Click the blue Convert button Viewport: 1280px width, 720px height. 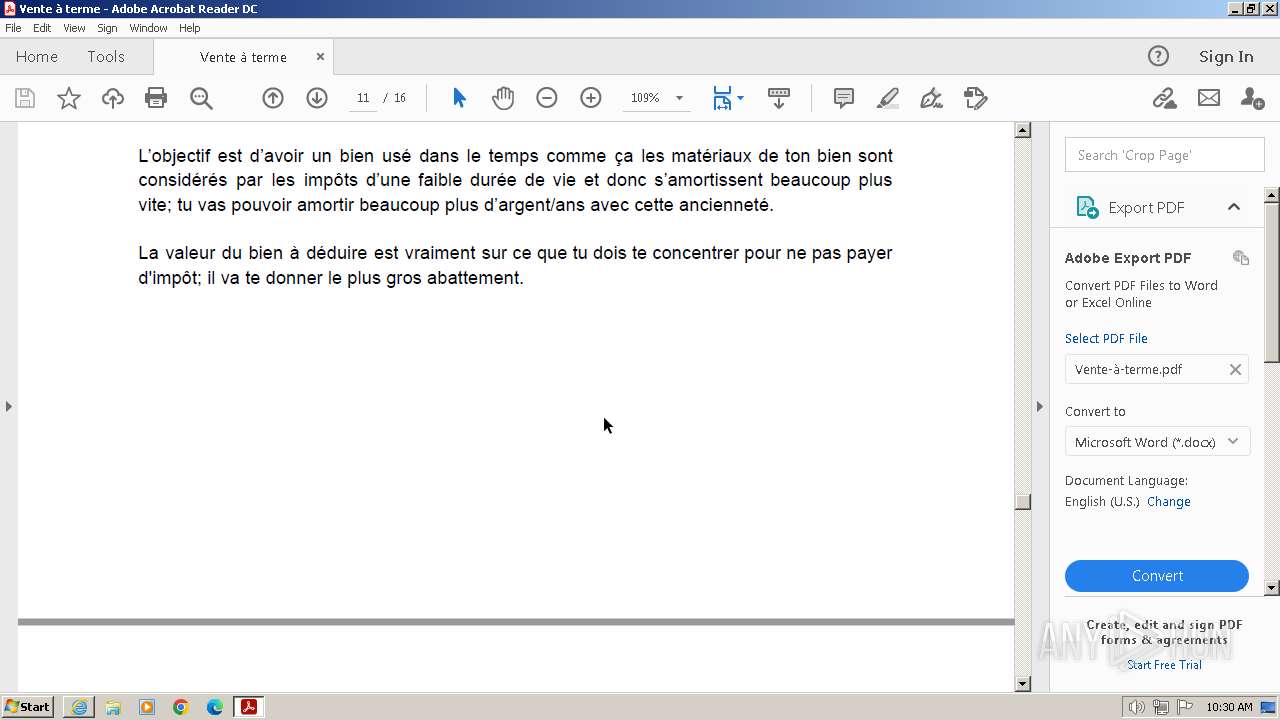pos(1157,576)
